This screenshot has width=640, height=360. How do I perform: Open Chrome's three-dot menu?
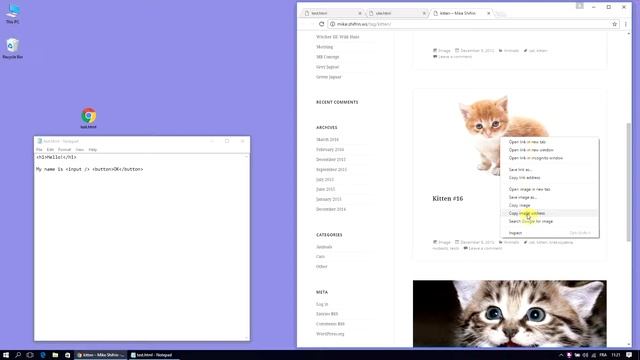pyautogui.click(x=625, y=24)
